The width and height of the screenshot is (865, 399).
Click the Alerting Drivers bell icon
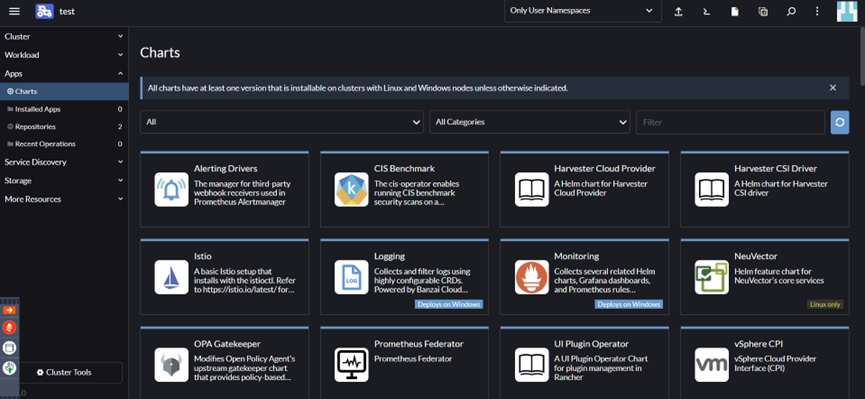172,189
